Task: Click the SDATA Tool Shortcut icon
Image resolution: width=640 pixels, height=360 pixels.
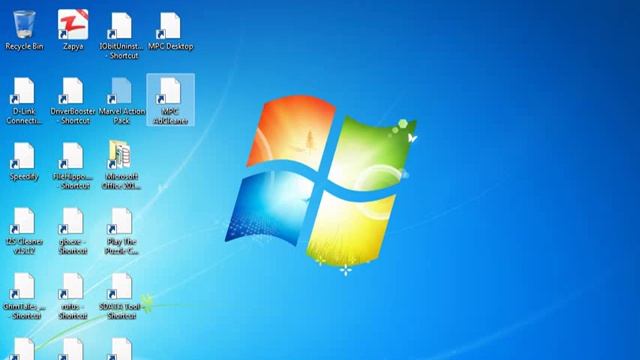Action: coord(122,296)
